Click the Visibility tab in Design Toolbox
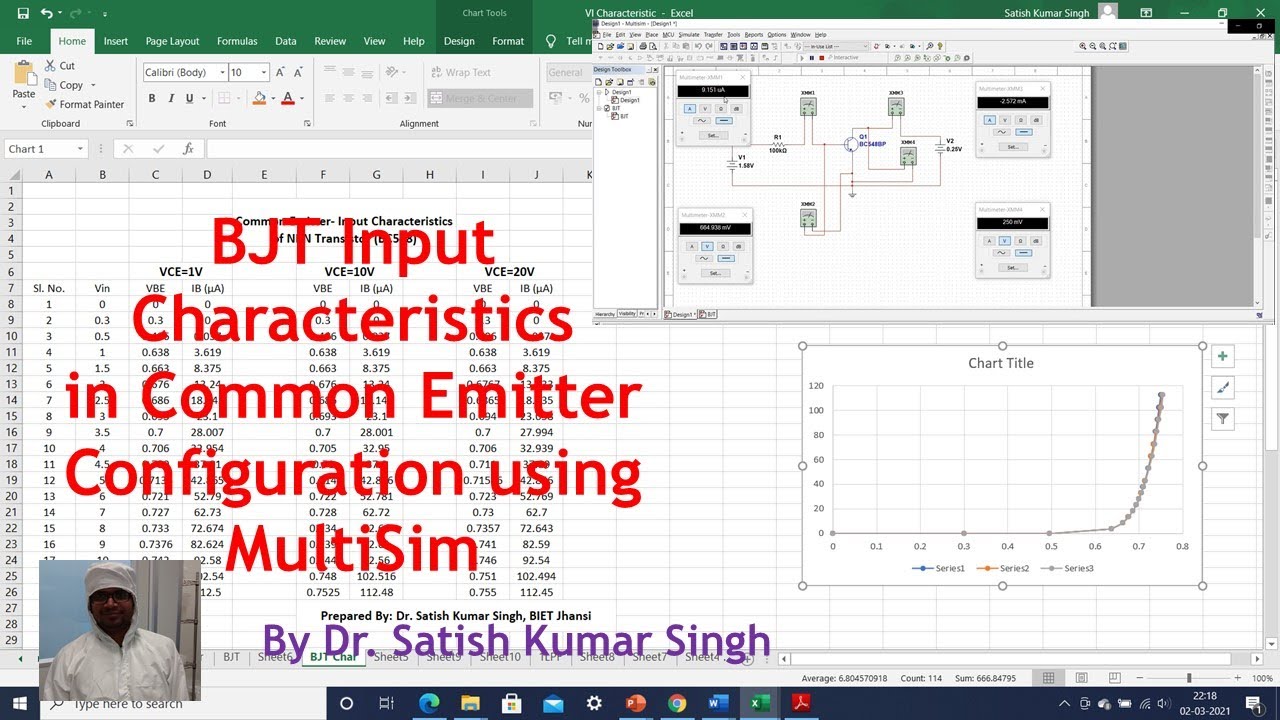The height and width of the screenshot is (720, 1280). point(627,313)
